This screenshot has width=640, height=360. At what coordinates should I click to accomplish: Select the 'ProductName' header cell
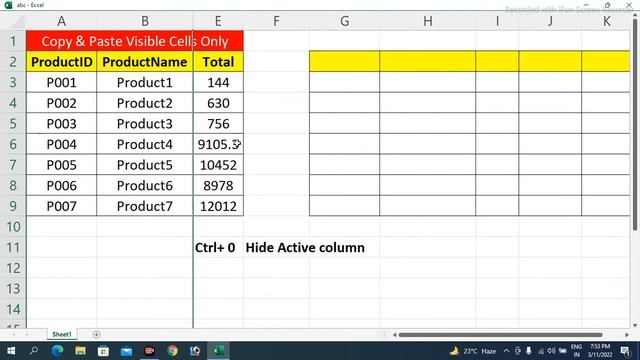point(144,62)
